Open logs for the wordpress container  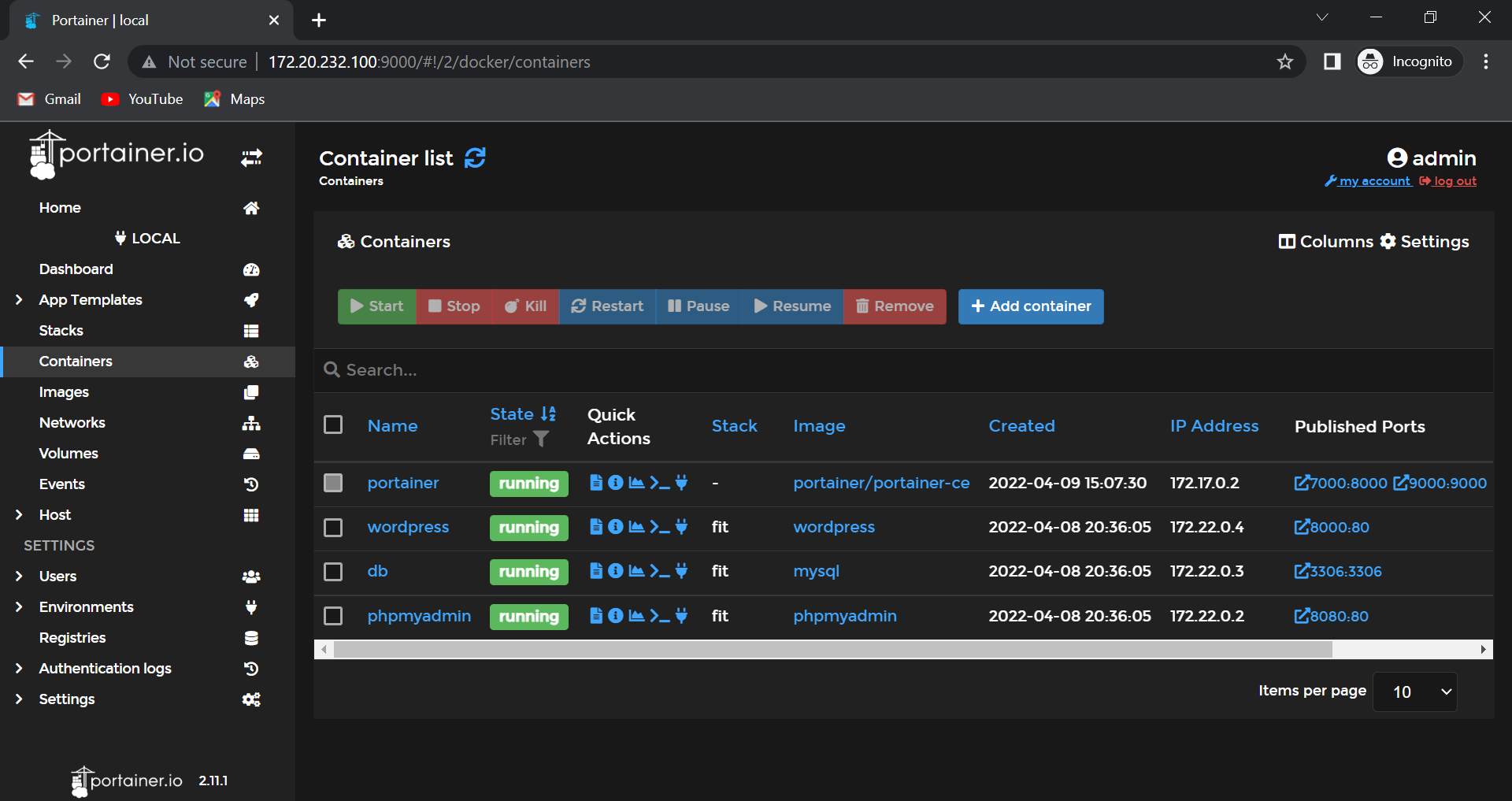click(x=595, y=527)
